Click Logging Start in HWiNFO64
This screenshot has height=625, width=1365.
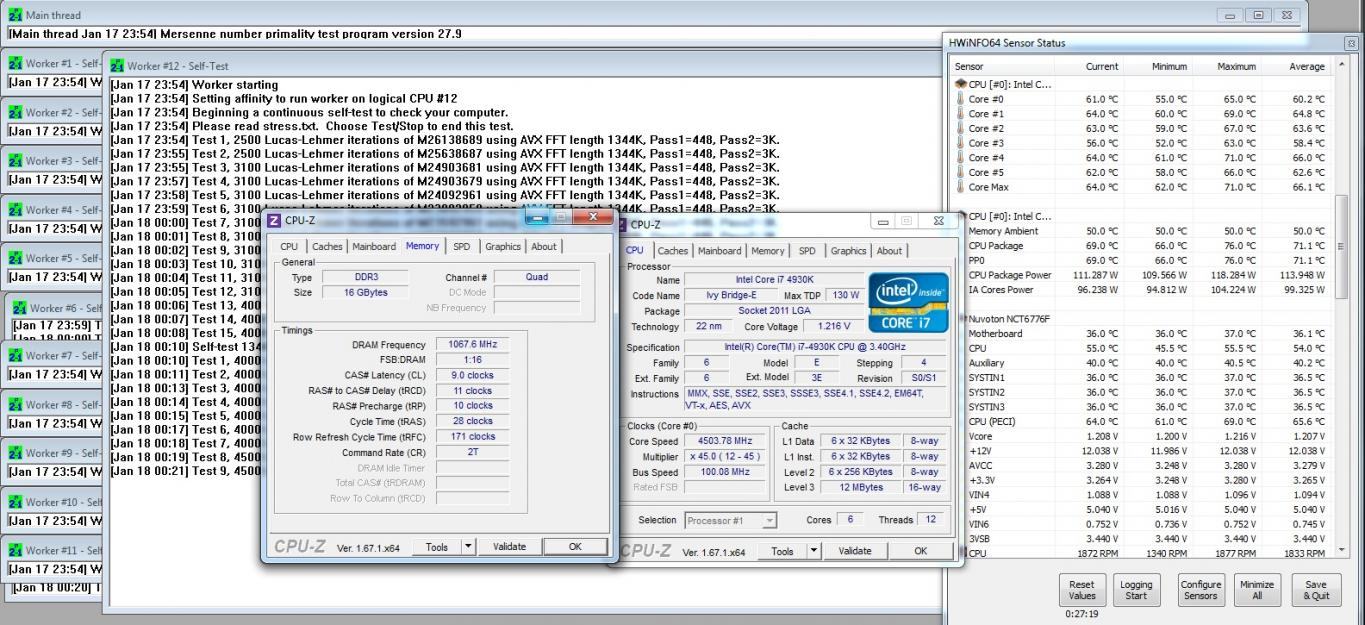pos(1136,590)
